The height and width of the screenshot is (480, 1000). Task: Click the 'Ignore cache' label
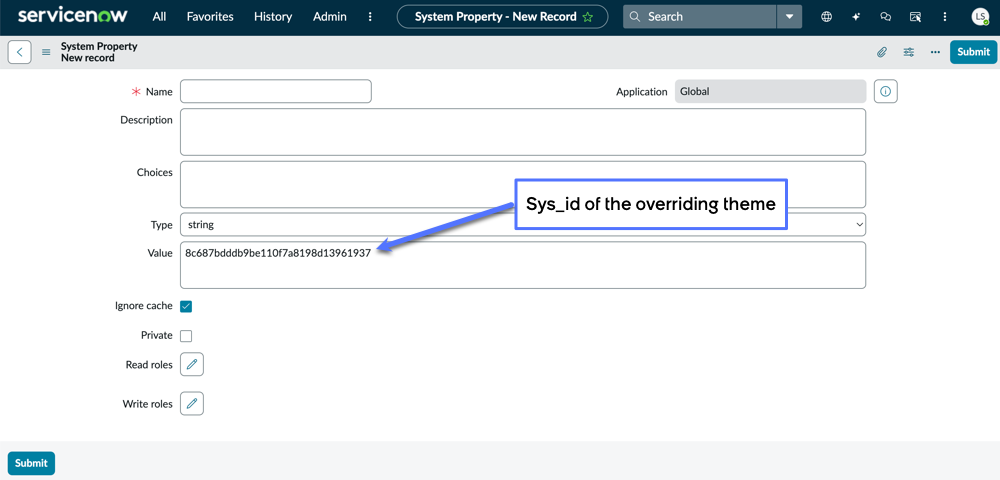143,306
